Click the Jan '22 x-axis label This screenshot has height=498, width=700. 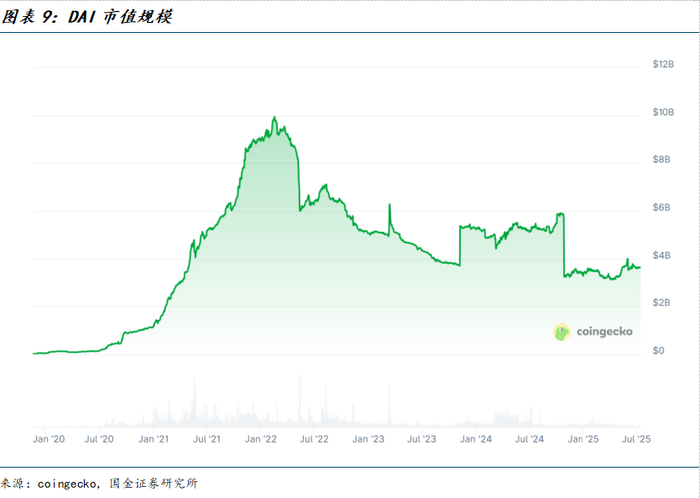(x=261, y=439)
